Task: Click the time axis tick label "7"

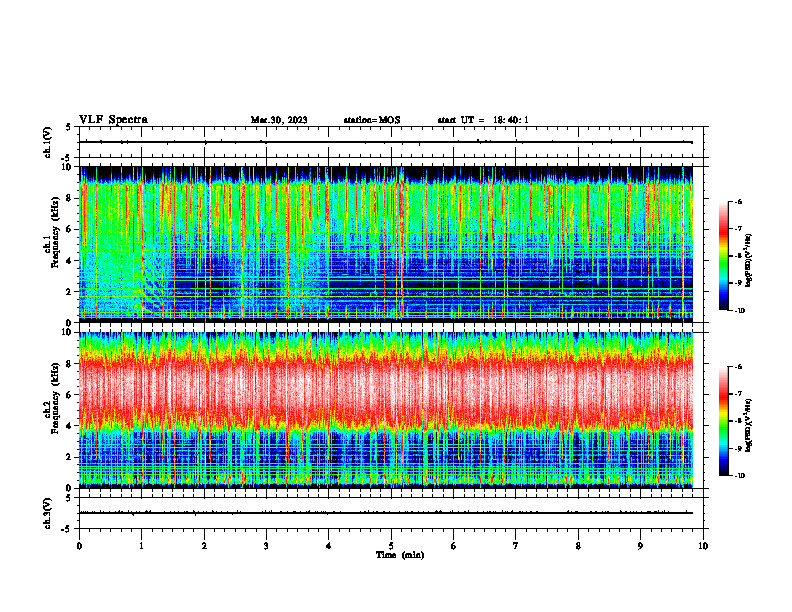Action: point(516,546)
